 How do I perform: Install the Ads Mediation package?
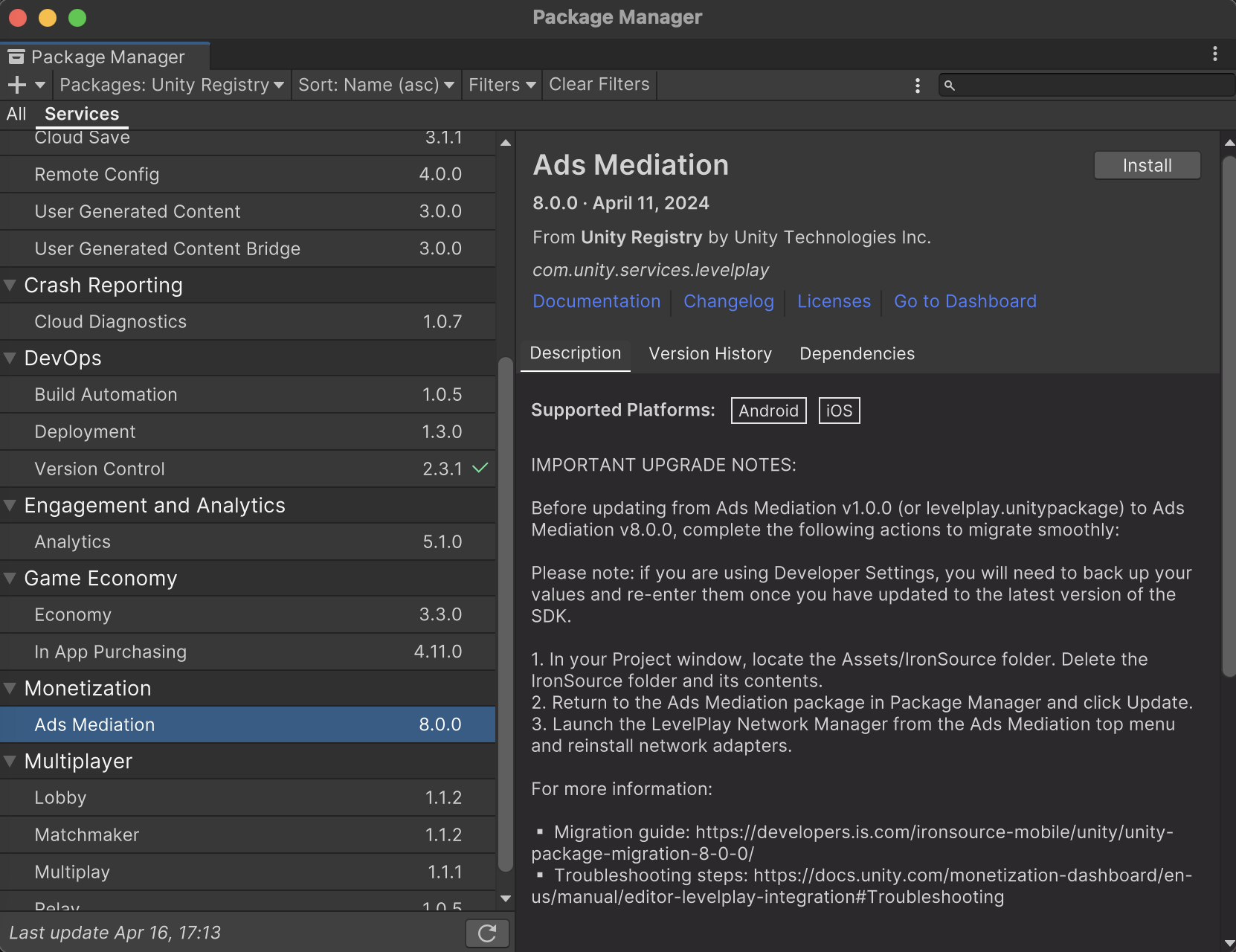click(1147, 166)
